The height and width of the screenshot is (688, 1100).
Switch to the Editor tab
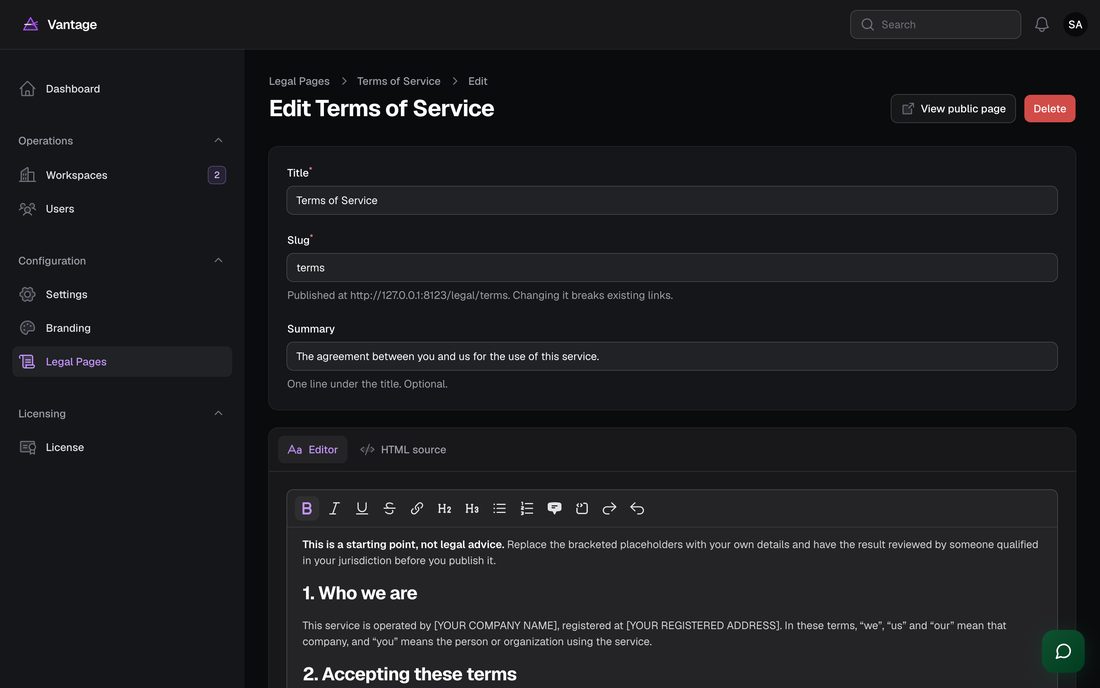[313, 450]
